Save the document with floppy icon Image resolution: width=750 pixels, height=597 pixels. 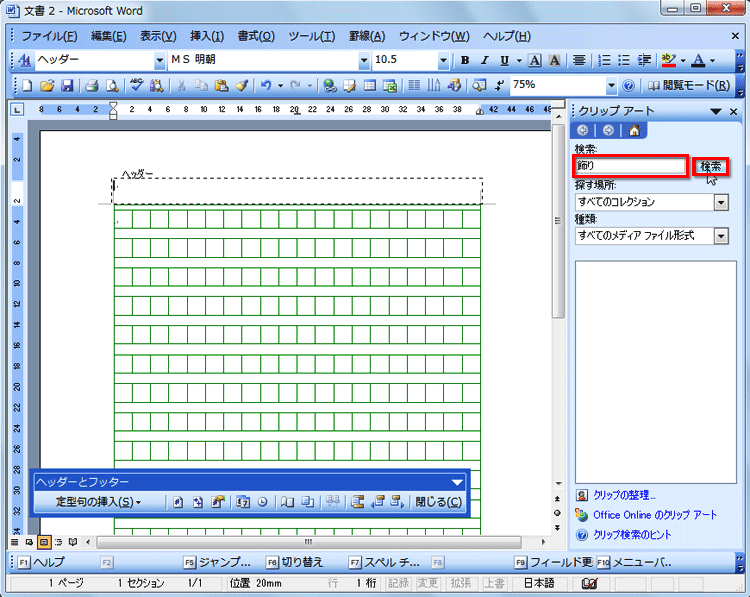67,86
